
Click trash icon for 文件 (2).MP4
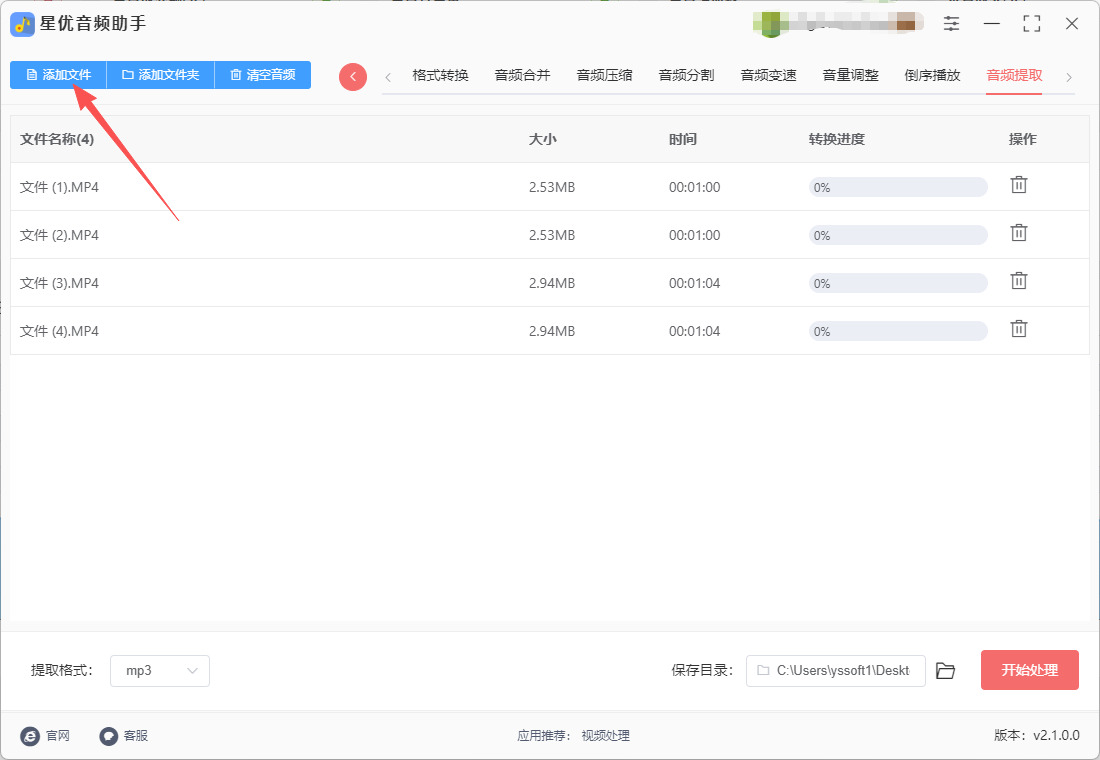click(x=1018, y=233)
